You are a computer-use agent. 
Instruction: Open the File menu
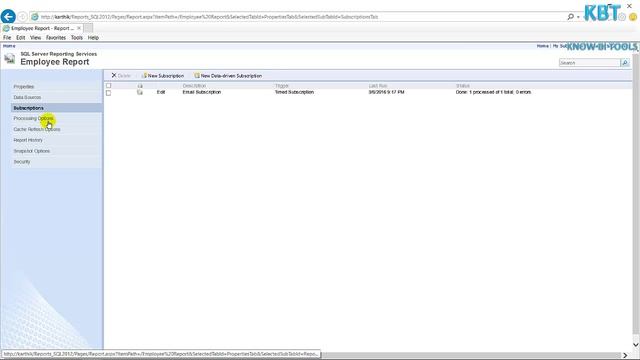click(x=7, y=38)
